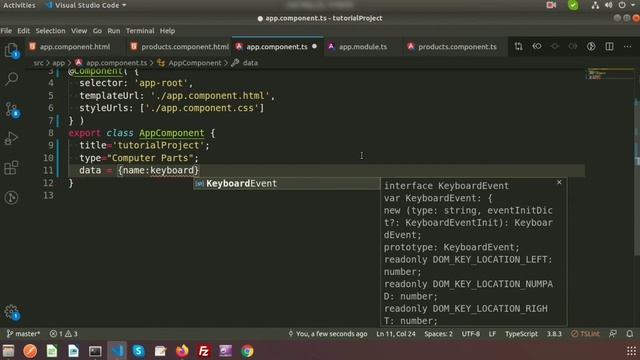Select the app.component.ts tab
Viewport: 640px width, 360px height.
click(277, 47)
